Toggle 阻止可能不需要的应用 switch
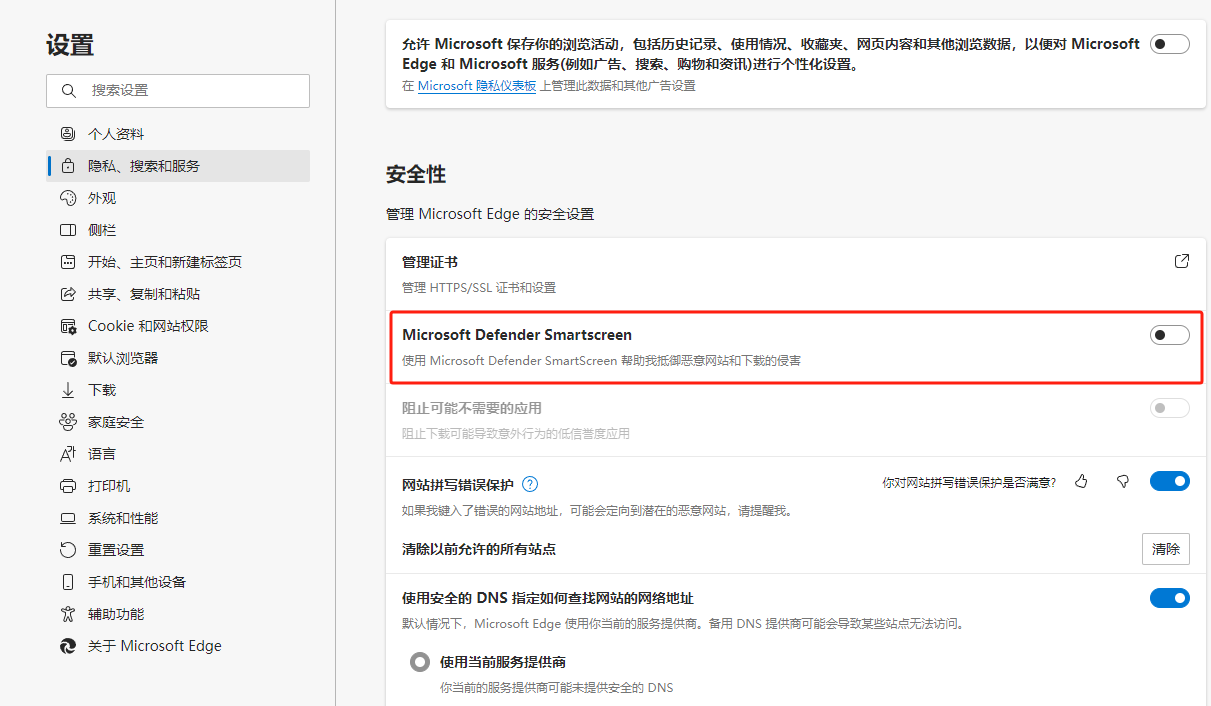 point(1170,408)
